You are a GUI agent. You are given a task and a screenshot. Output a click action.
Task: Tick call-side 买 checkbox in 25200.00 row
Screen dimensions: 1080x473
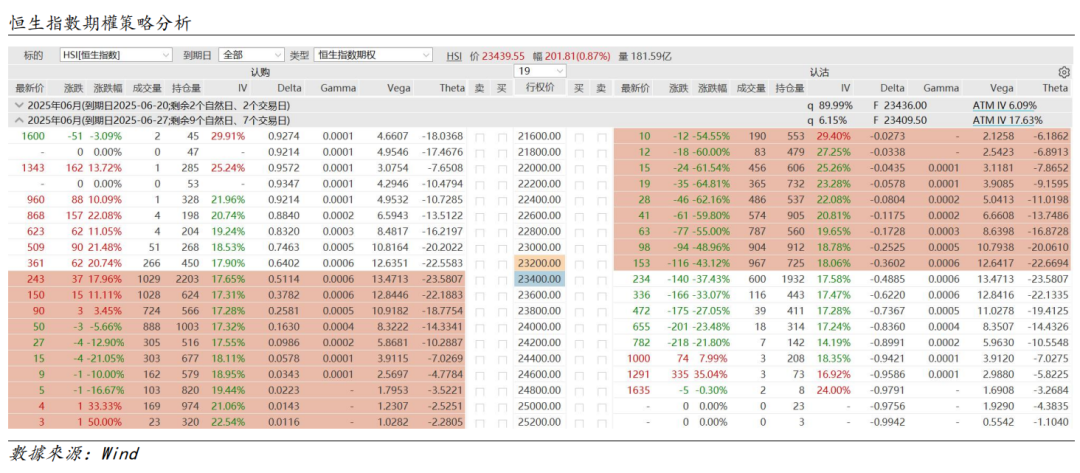(502, 421)
